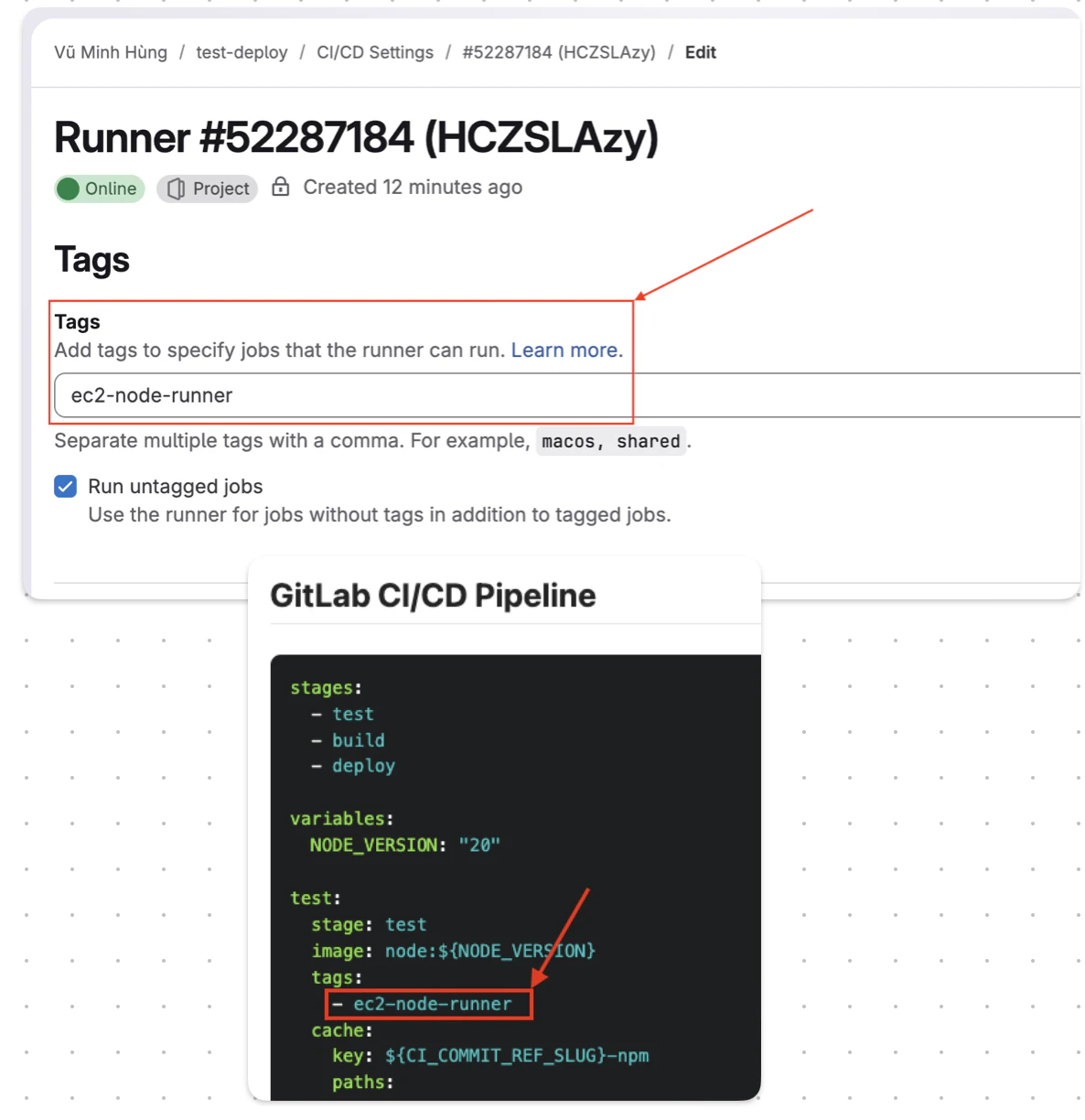Click the tags: line in code

pos(337,977)
